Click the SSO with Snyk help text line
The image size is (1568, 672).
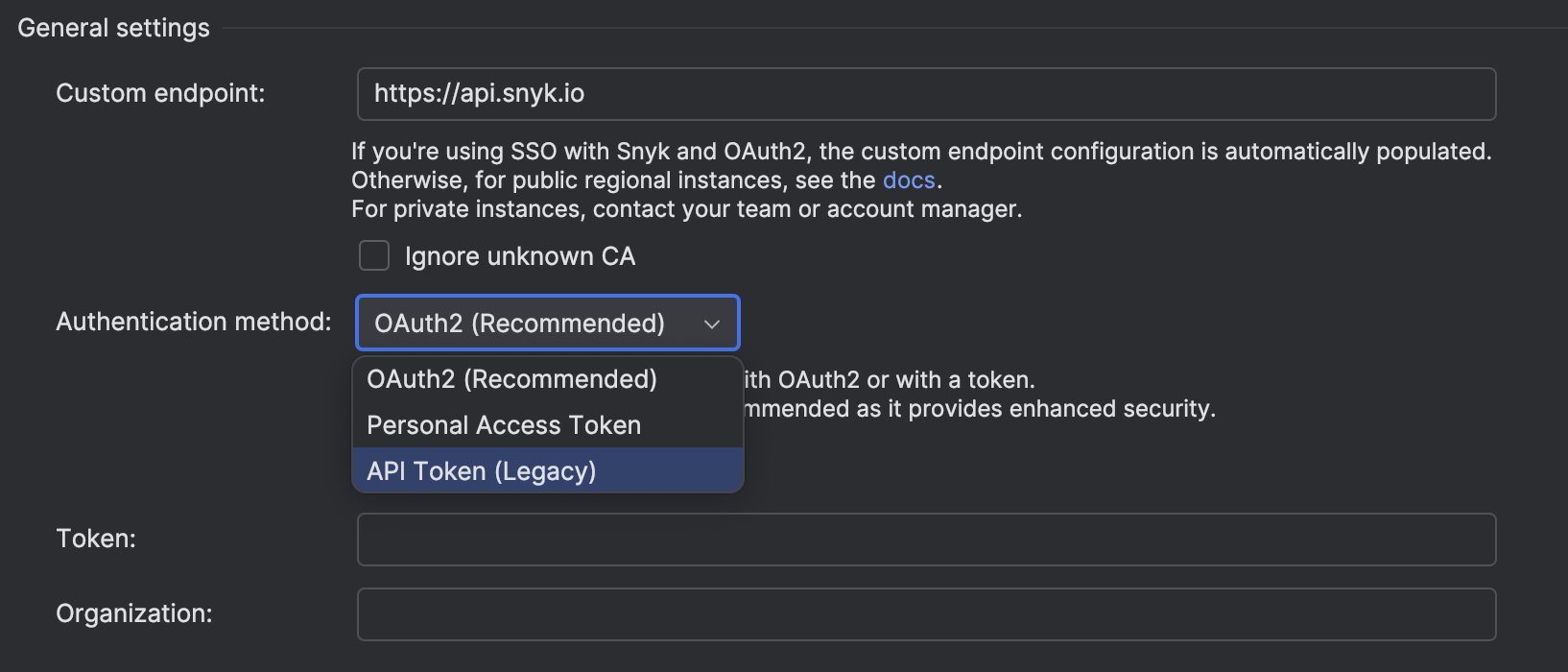click(x=921, y=152)
